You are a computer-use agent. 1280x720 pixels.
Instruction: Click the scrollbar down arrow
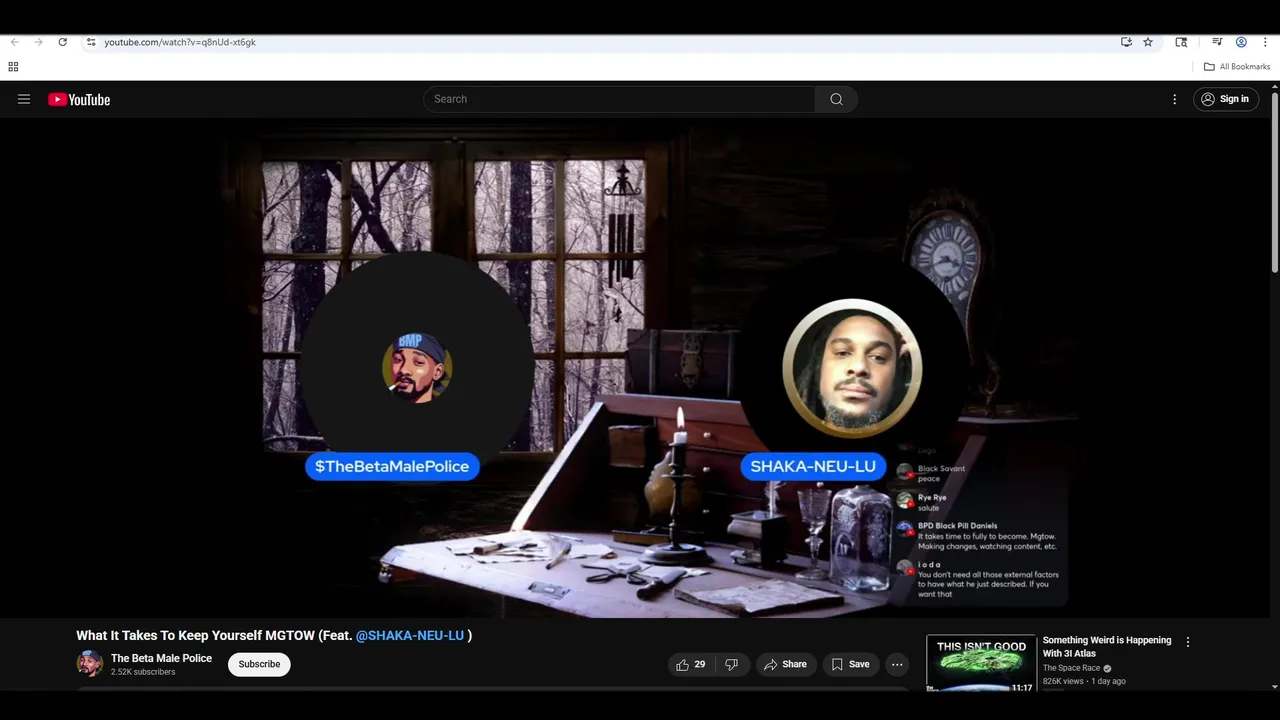(x=1275, y=687)
